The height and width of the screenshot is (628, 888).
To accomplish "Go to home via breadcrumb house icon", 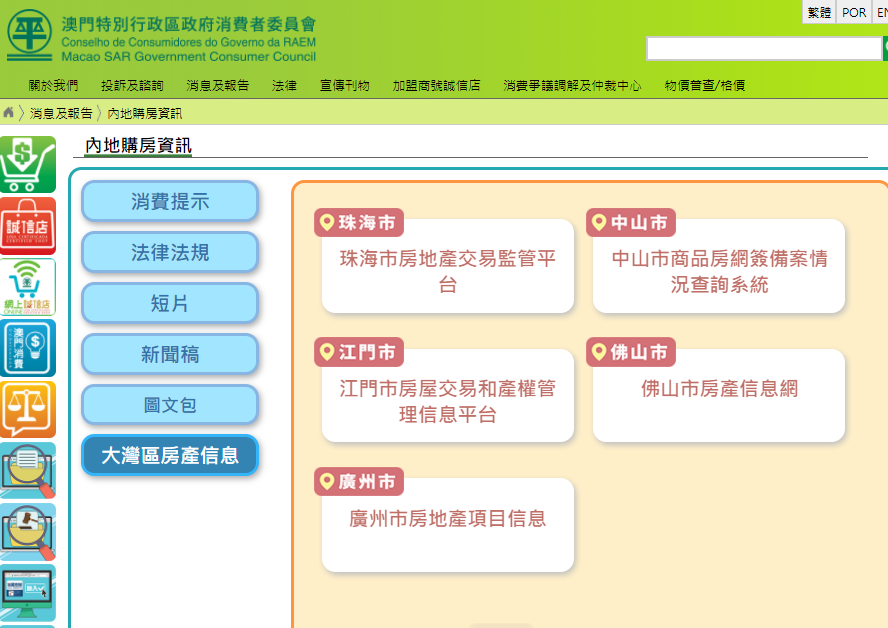I will (x=9, y=112).
